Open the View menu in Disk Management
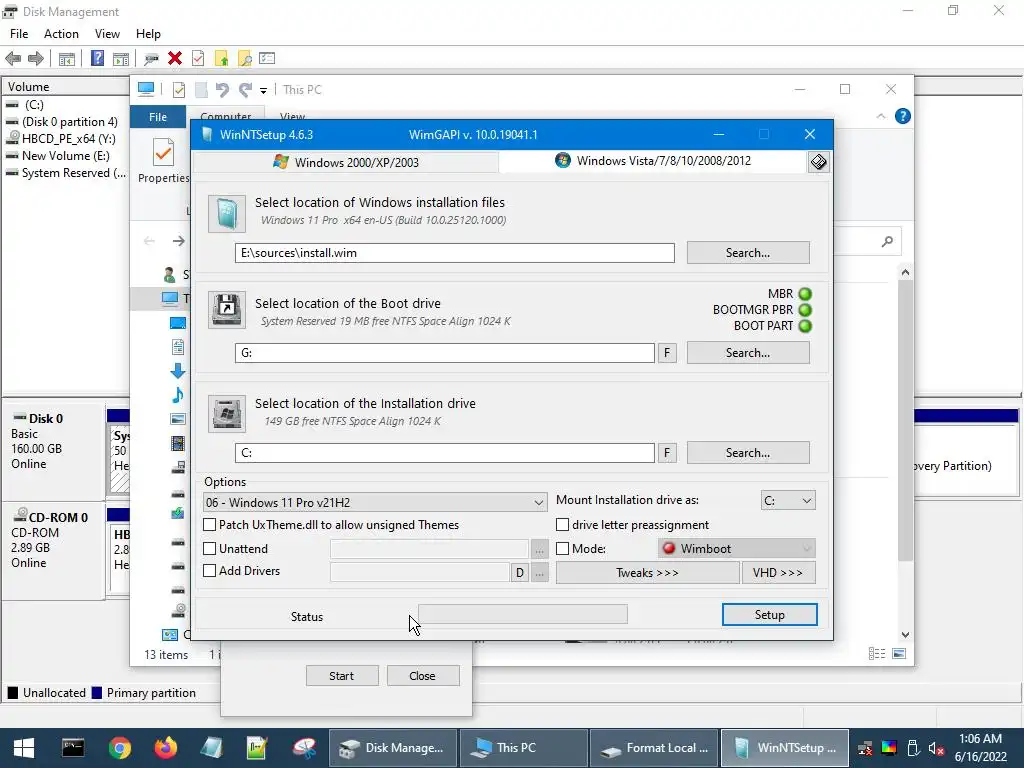Screen dimensions: 1024x768 tap(107, 34)
